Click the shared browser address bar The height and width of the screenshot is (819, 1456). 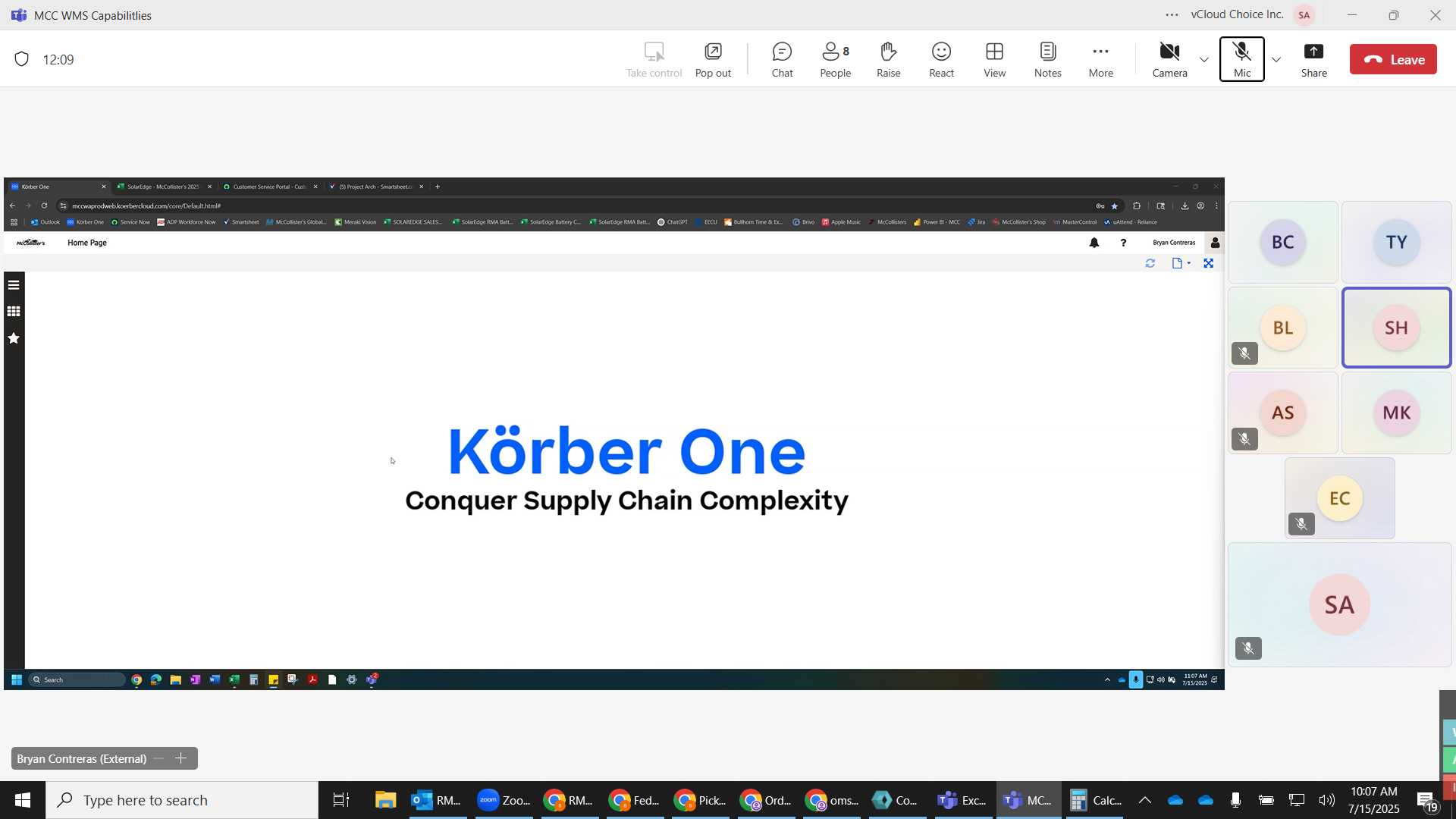point(576,206)
